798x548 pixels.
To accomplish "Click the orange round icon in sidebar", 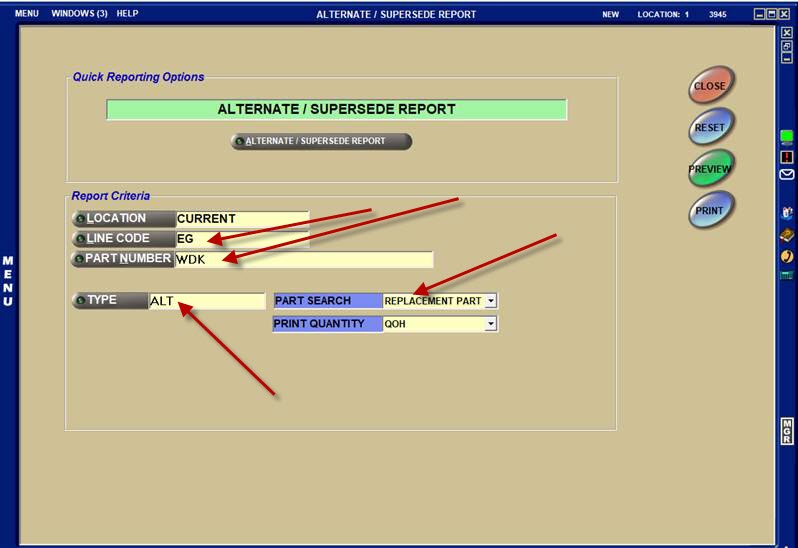I will pyautogui.click(x=787, y=256).
